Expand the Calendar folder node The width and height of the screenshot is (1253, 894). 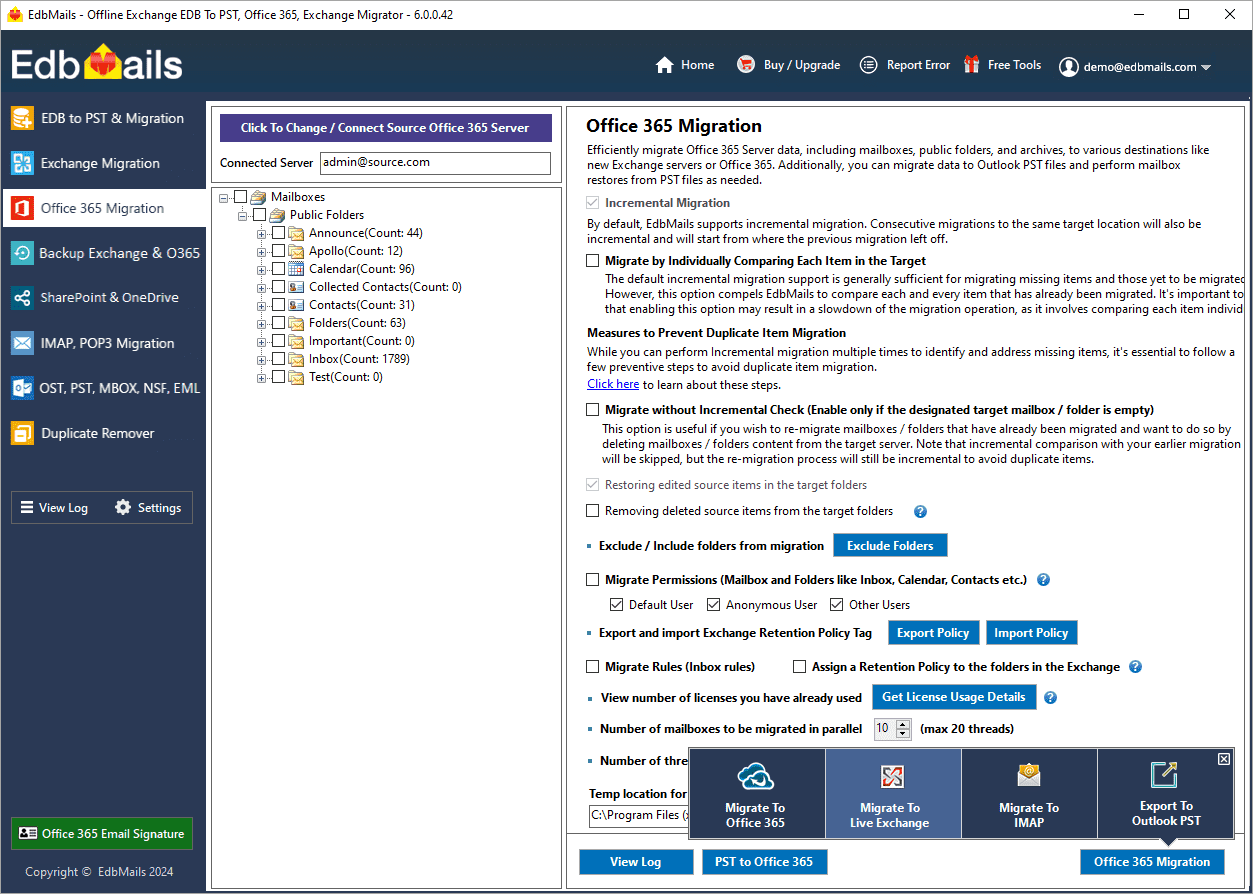click(261, 269)
